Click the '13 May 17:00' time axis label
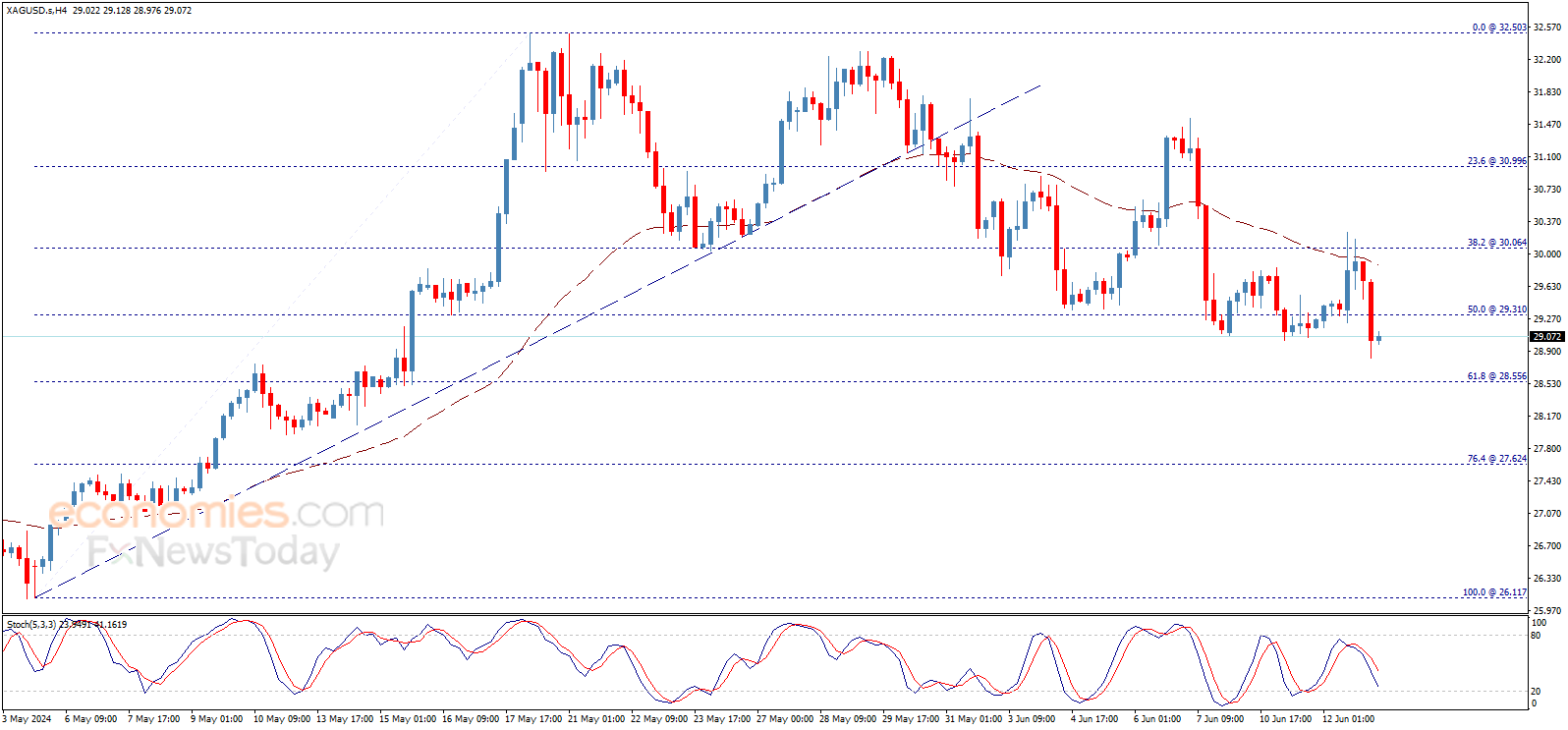This screenshot has width=1568, height=730. [345, 719]
